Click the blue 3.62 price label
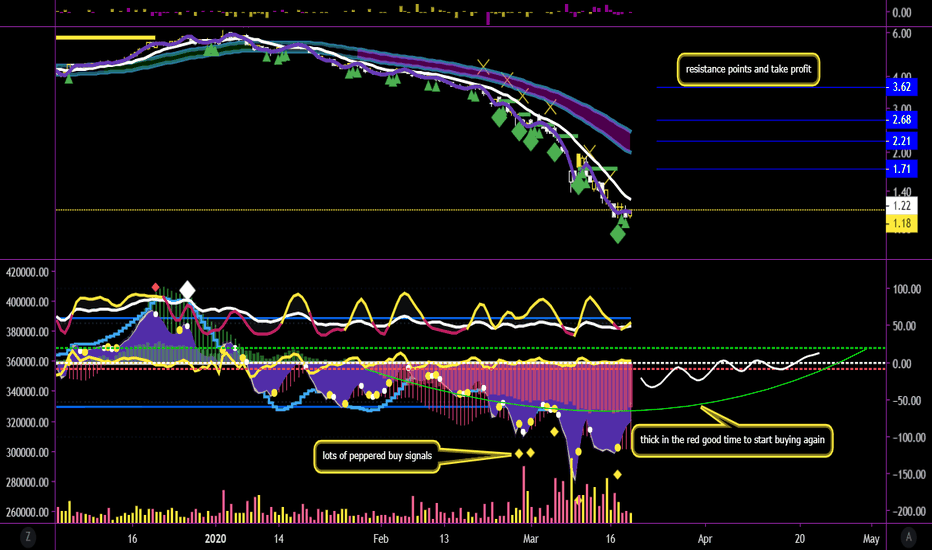This screenshot has width=932, height=550. click(x=902, y=87)
